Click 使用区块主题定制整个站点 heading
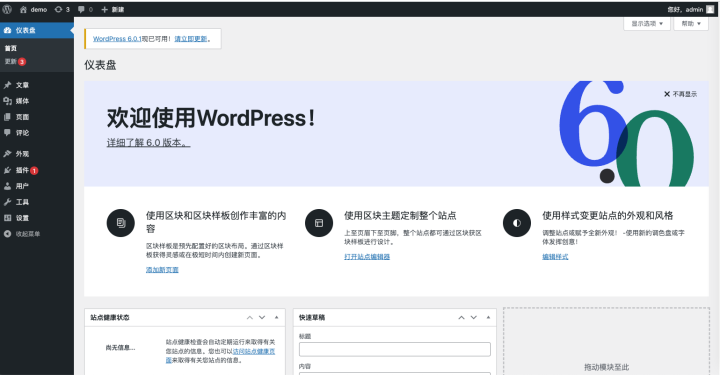The image size is (720, 375). [x=400, y=215]
